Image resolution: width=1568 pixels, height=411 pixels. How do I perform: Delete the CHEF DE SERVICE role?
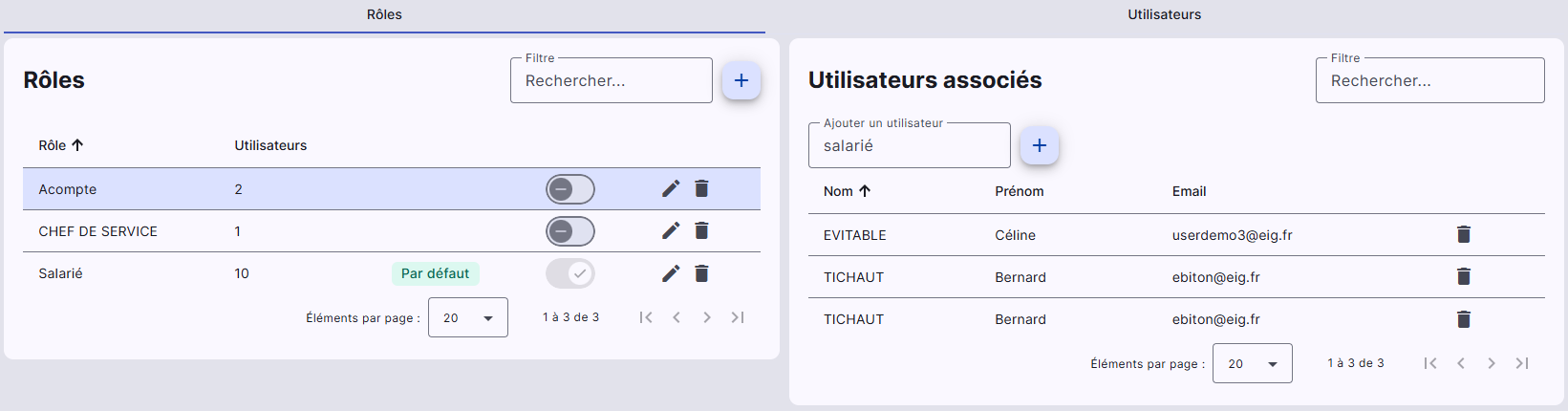coord(701,230)
